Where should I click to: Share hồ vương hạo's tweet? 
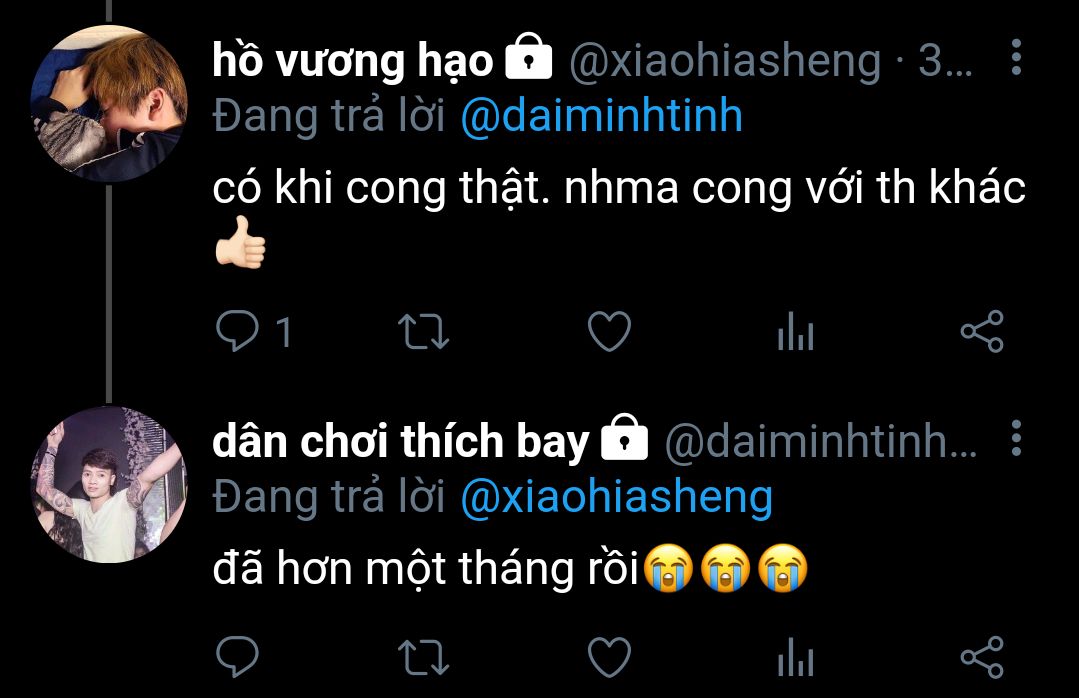point(982,331)
